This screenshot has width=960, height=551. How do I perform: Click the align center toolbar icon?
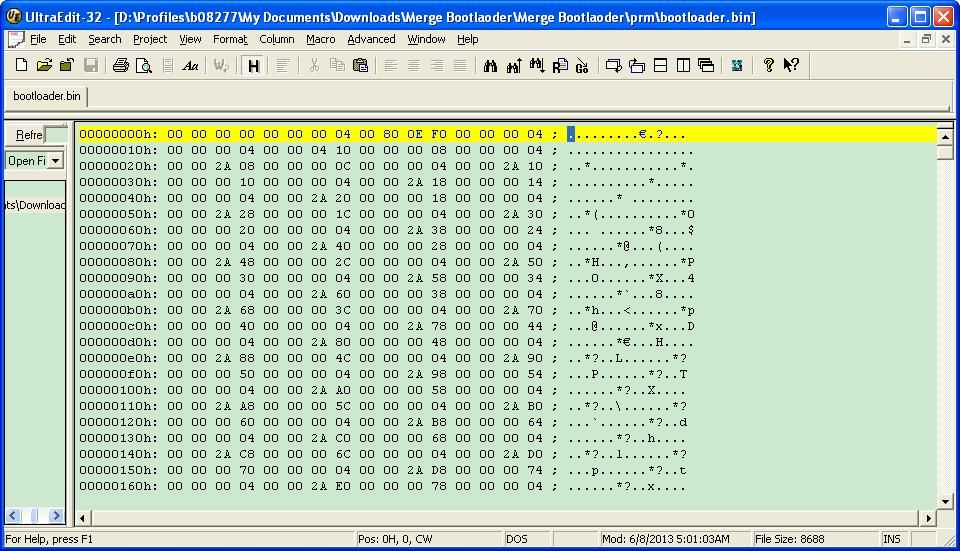point(414,65)
